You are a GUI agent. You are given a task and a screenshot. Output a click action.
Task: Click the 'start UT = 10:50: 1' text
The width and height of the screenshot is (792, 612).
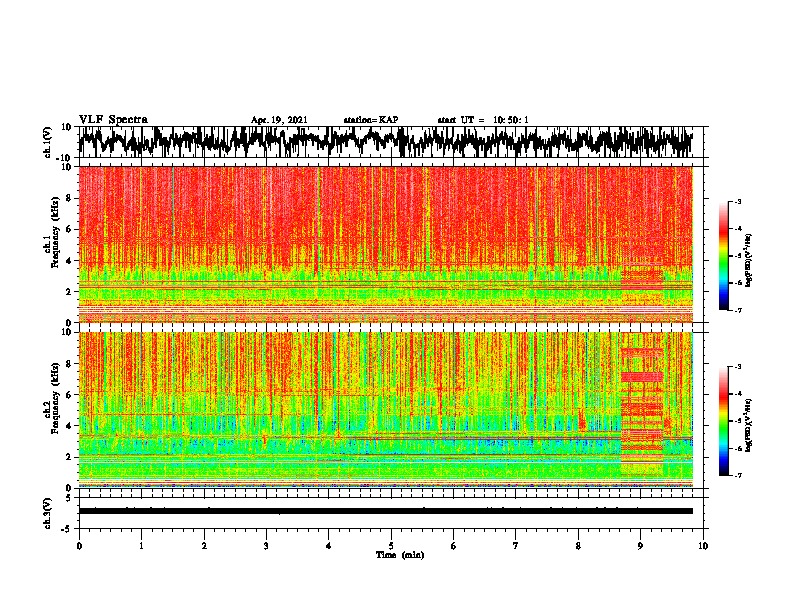tap(483, 120)
